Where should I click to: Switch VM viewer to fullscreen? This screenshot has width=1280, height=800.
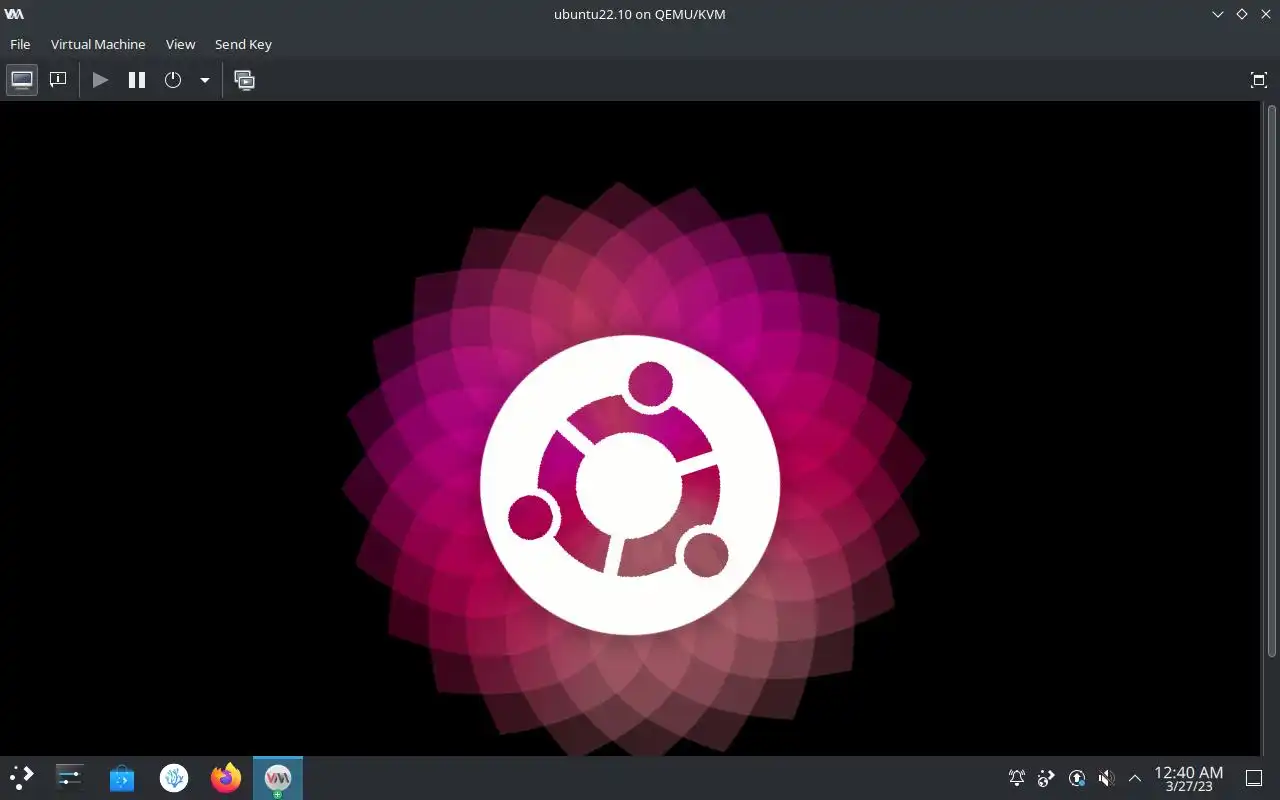(x=1259, y=80)
